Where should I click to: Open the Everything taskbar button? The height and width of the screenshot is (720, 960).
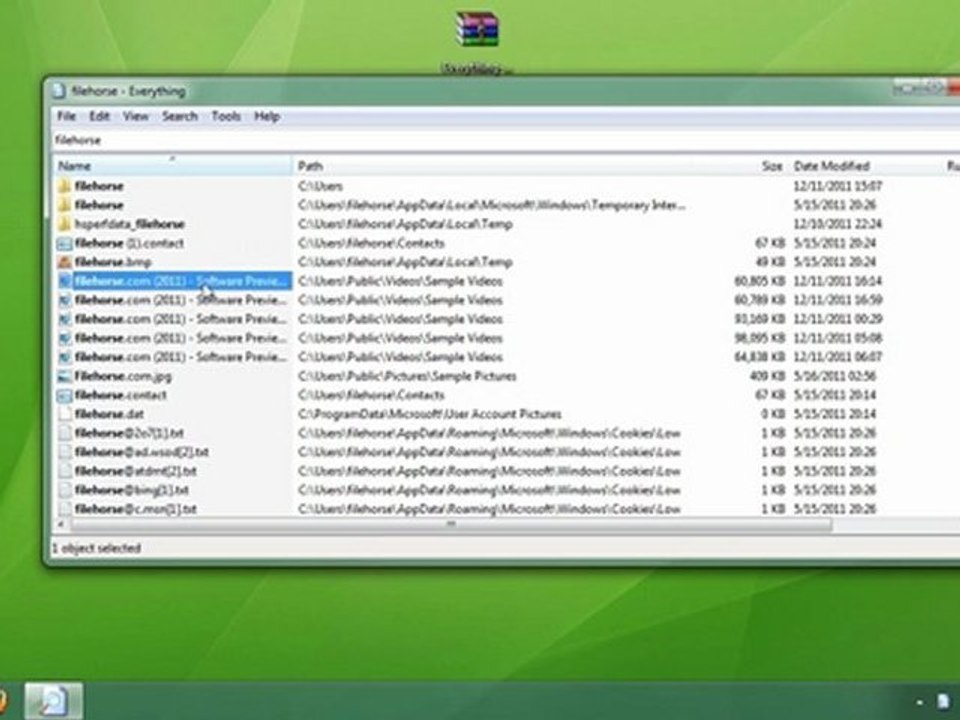pos(53,701)
